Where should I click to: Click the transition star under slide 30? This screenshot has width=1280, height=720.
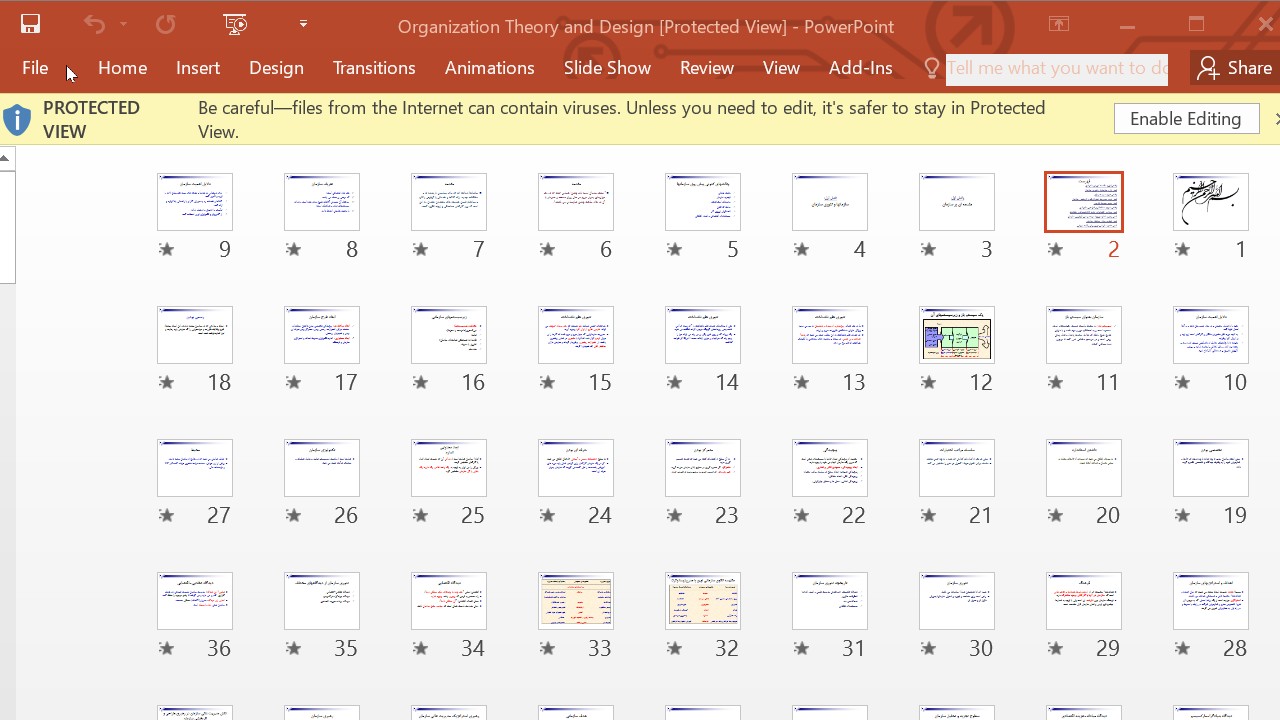pyautogui.click(x=929, y=649)
